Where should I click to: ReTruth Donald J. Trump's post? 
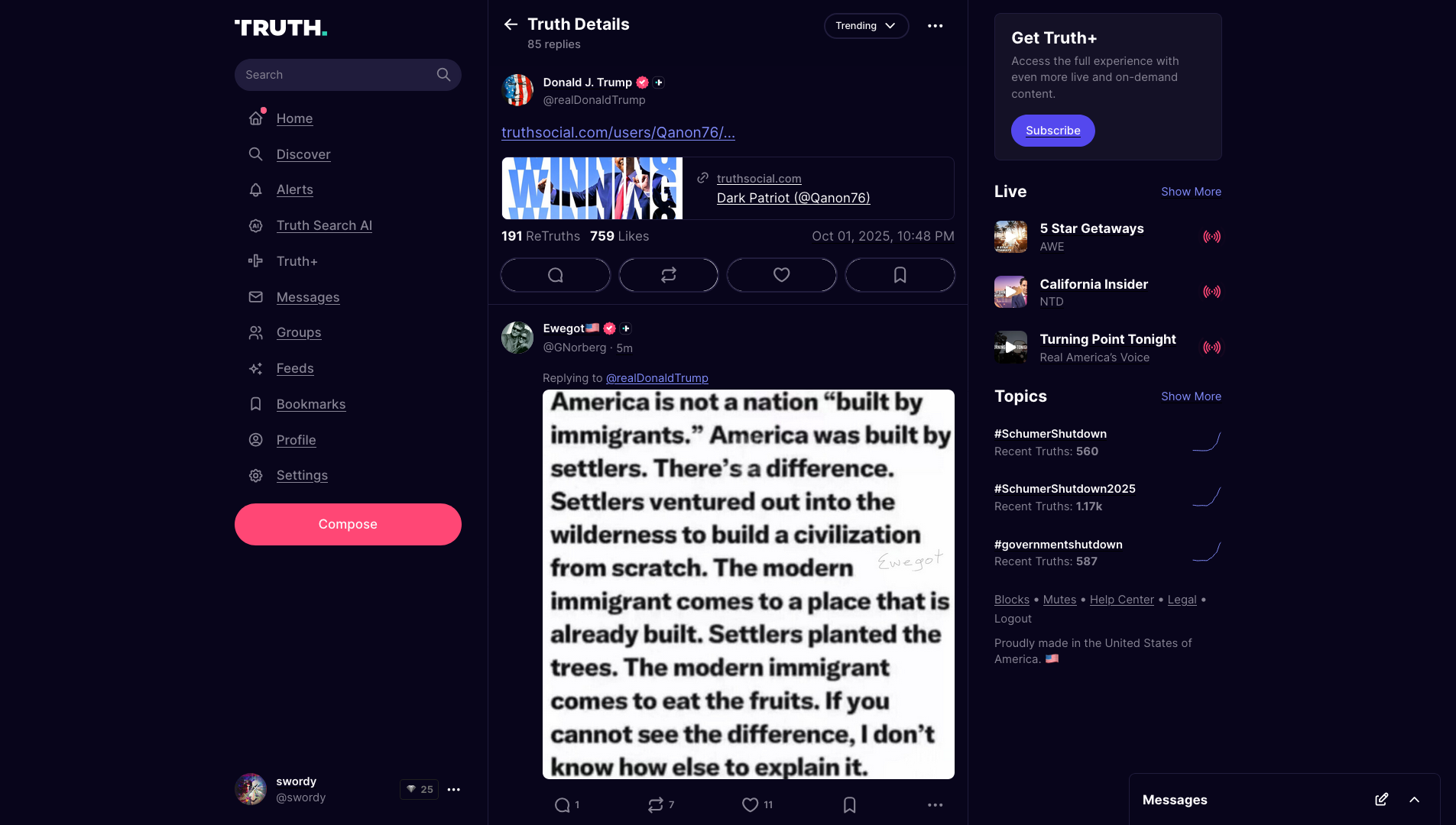669,275
